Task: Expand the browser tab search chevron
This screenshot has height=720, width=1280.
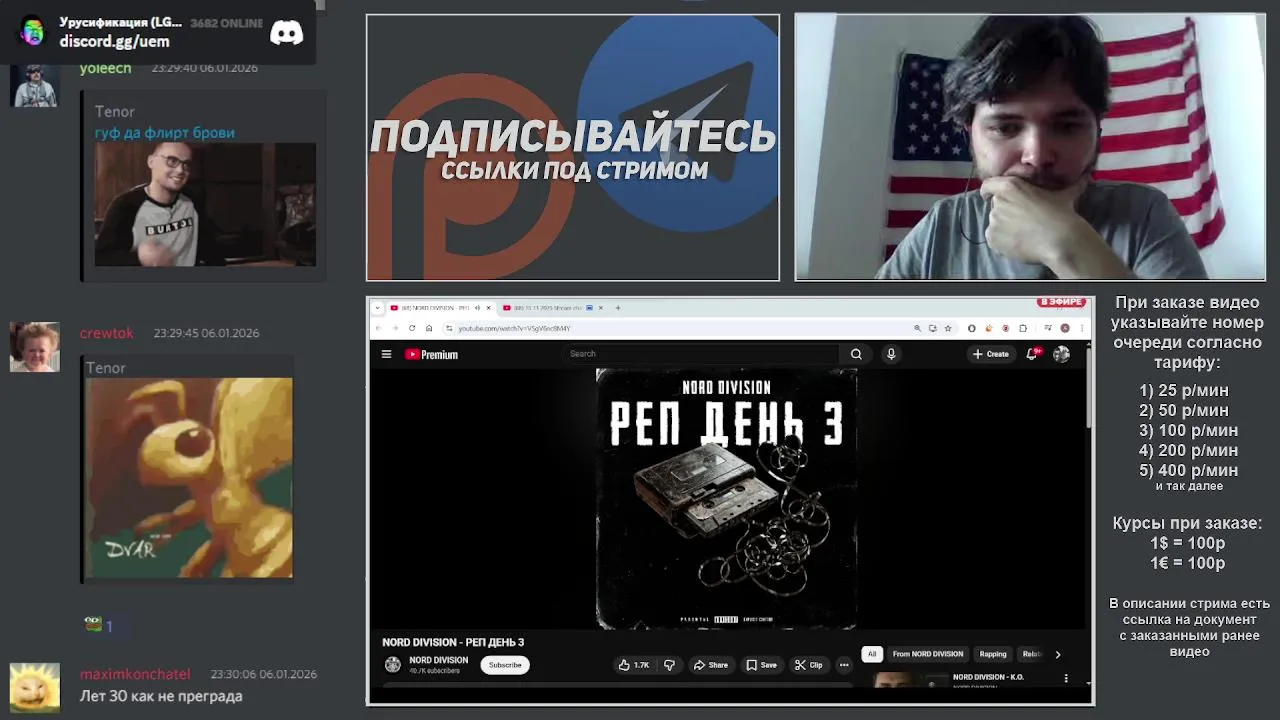Action: pos(378,308)
